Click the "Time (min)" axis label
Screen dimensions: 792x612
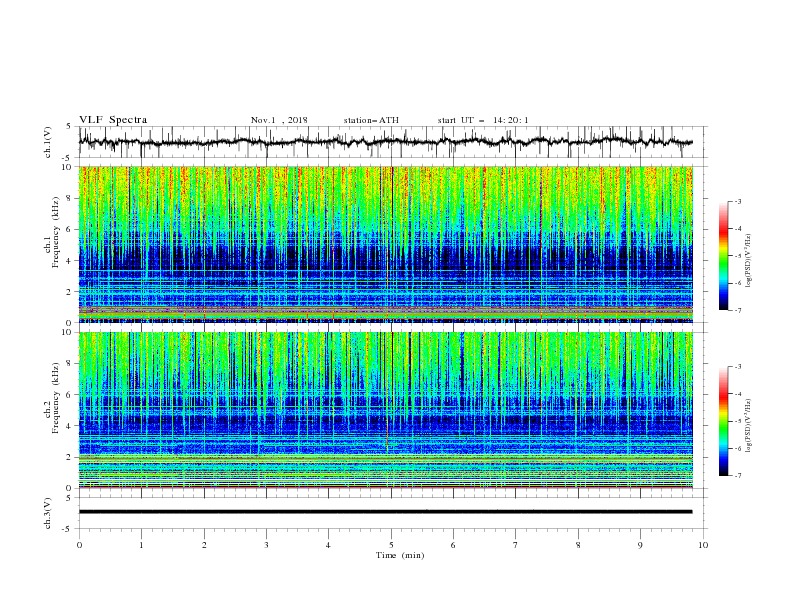coord(400,555)
